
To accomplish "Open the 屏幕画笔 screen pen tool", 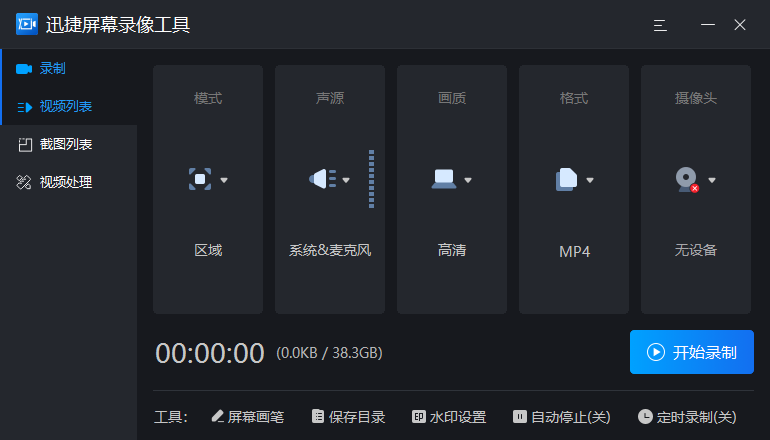I will (248, 417).
